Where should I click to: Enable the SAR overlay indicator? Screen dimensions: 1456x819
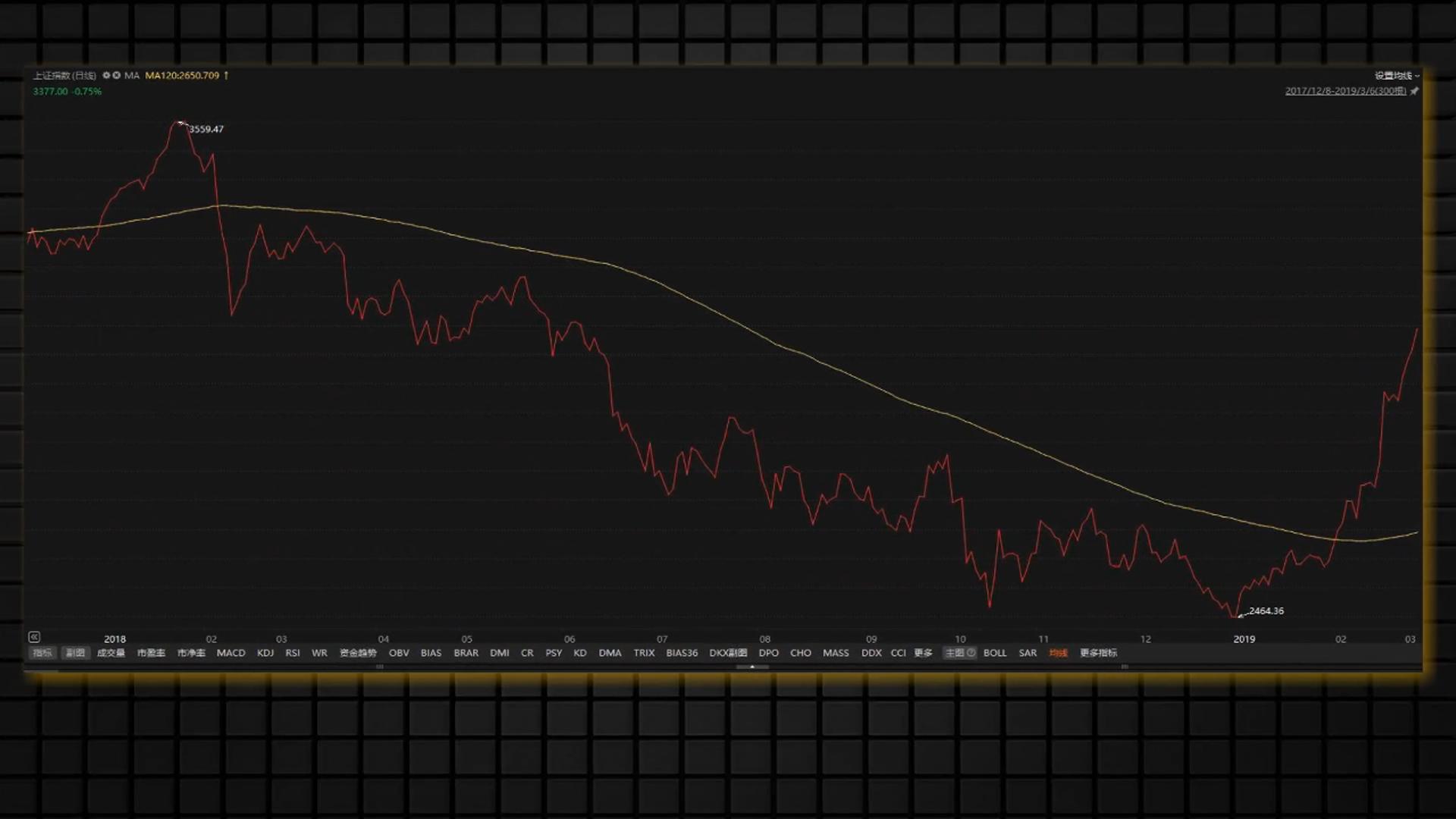(1028, 653)
